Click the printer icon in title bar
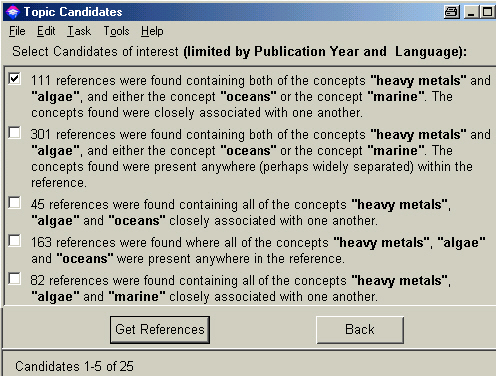This screenshot has height=376, width=496. click(452, 12)
